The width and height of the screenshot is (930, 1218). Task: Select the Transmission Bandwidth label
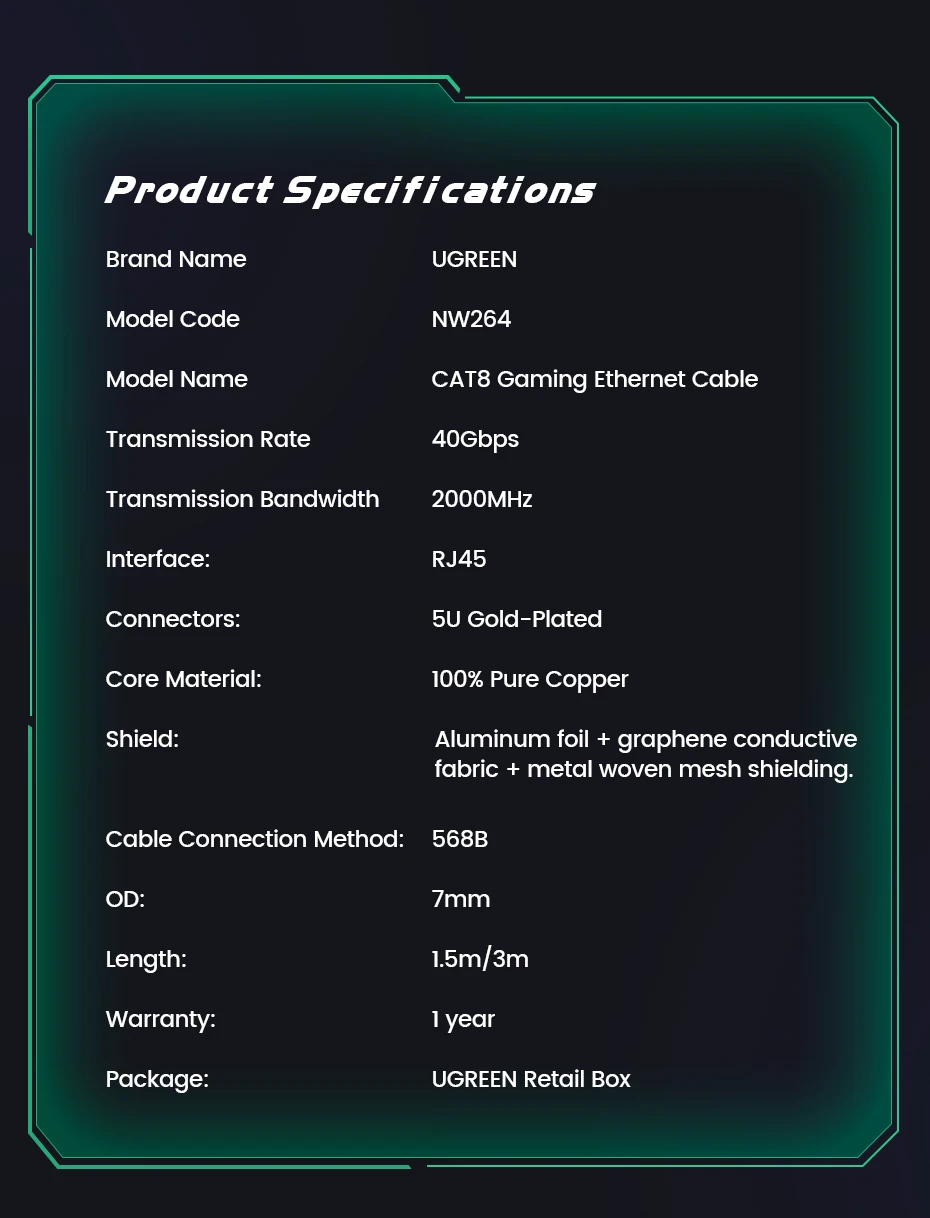coord(242,499)
